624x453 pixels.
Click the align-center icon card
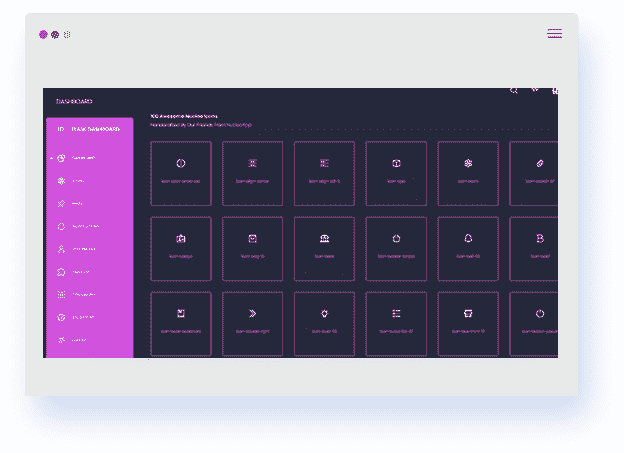click(253, 172)
